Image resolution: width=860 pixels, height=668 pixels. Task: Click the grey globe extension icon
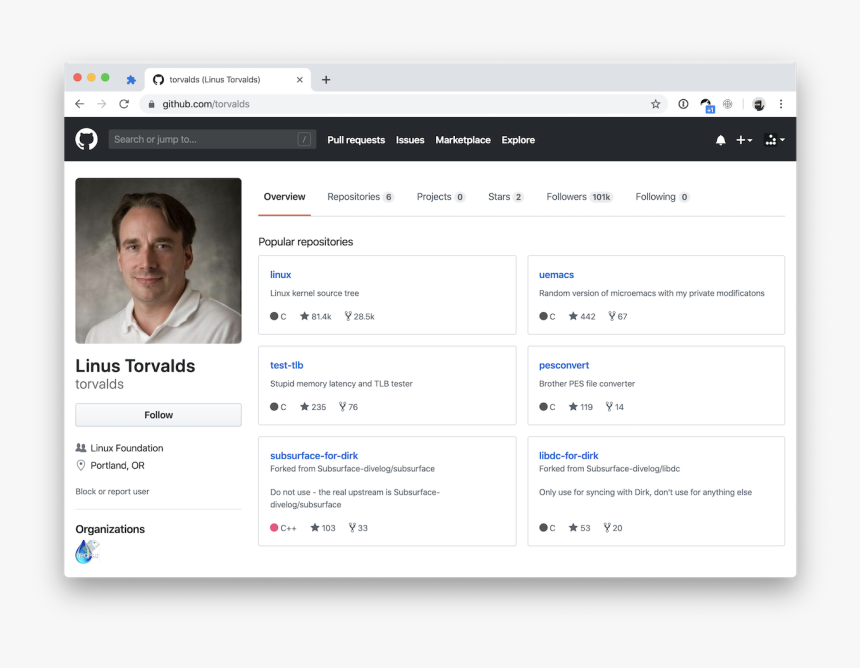coord(728,104)
